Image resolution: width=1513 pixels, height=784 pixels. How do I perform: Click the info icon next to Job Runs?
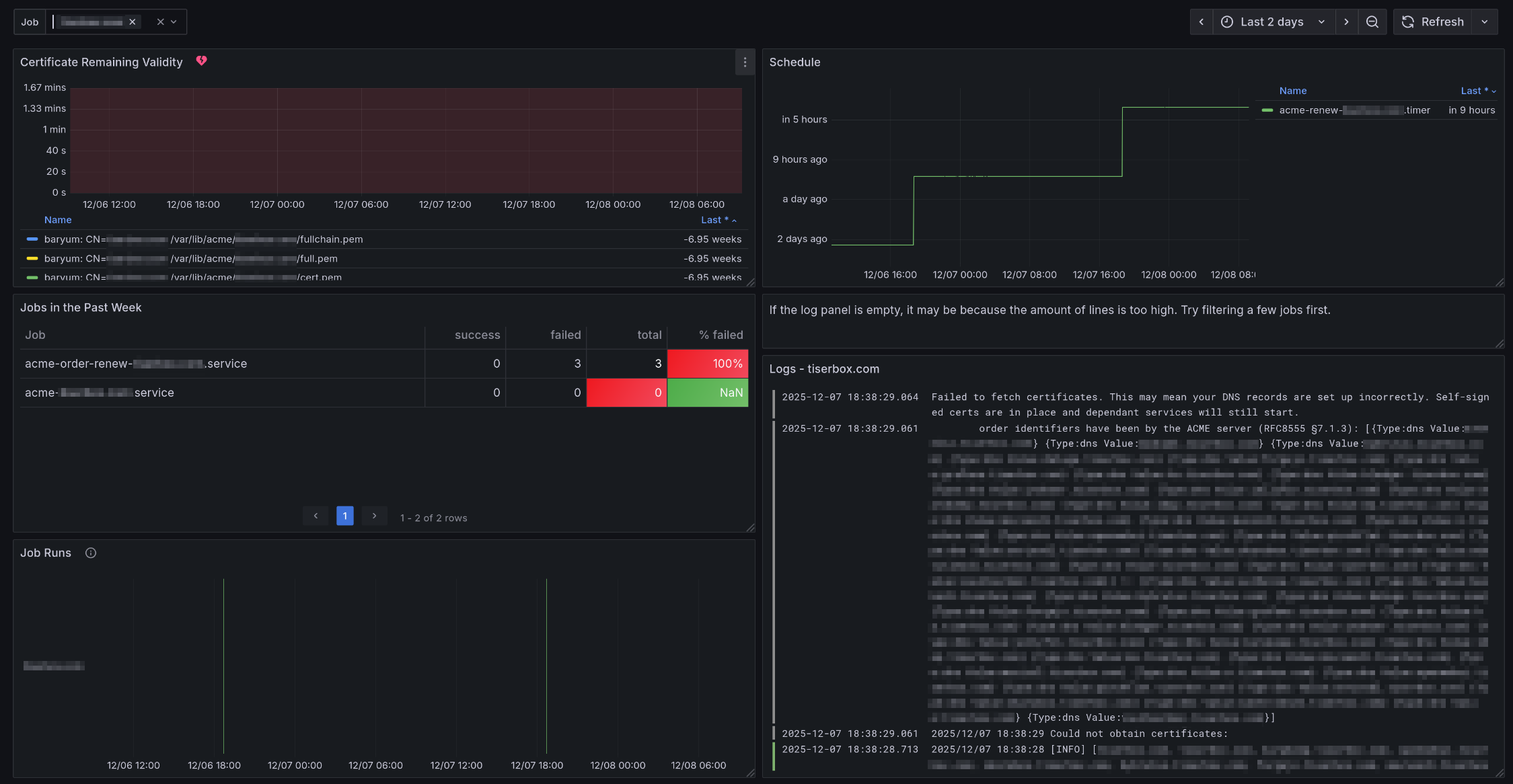[90, 553]
